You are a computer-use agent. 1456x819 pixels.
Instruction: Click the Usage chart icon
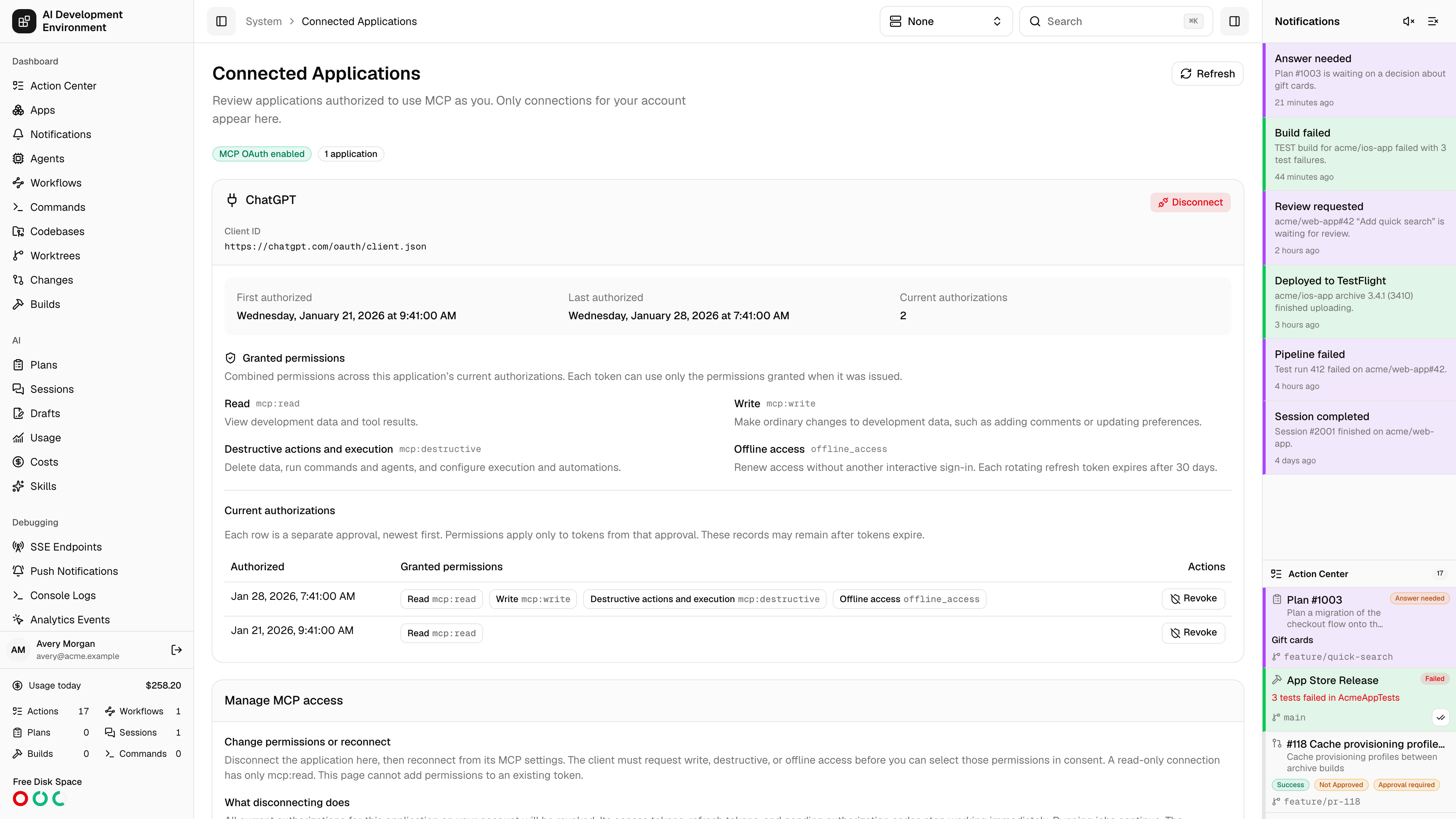tap(18, 438)
